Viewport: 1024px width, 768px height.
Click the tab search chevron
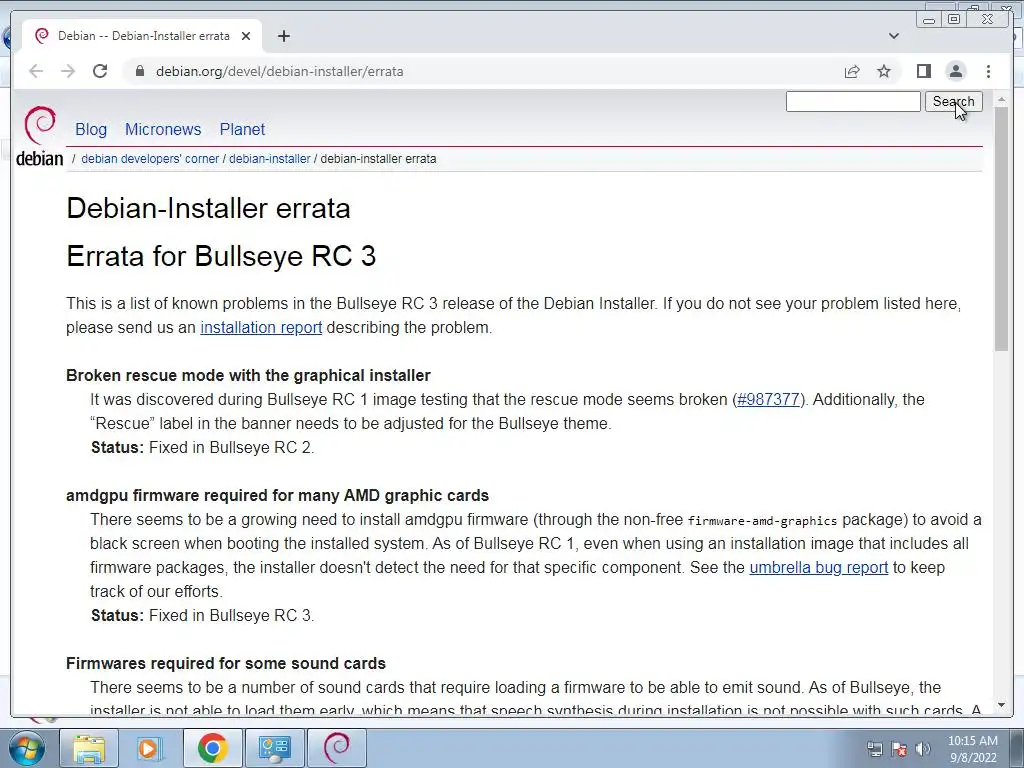click(x=893, y=36)
